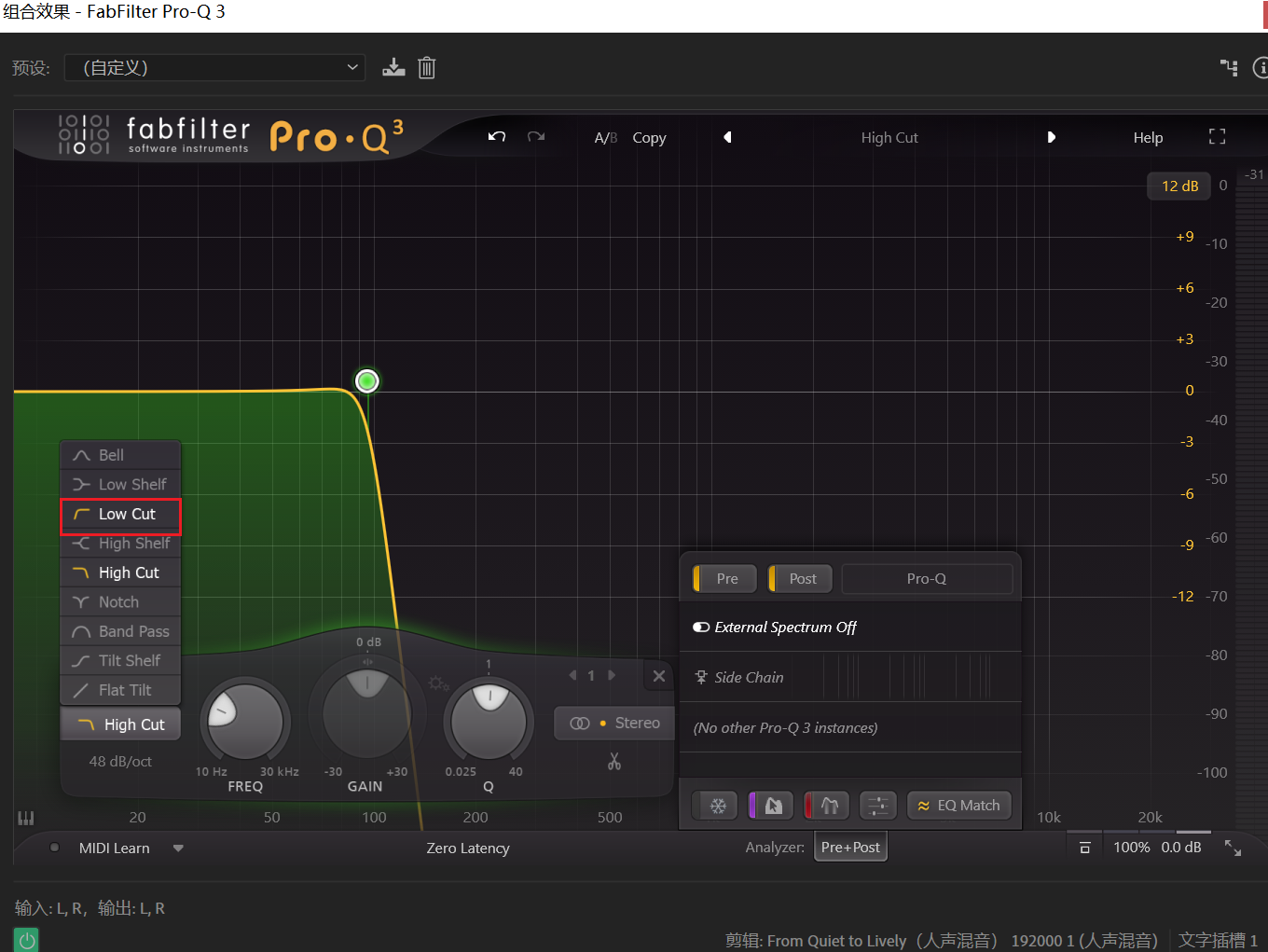Open the piano display icon
Screen dimensions: 1268x952
point(26,818)
